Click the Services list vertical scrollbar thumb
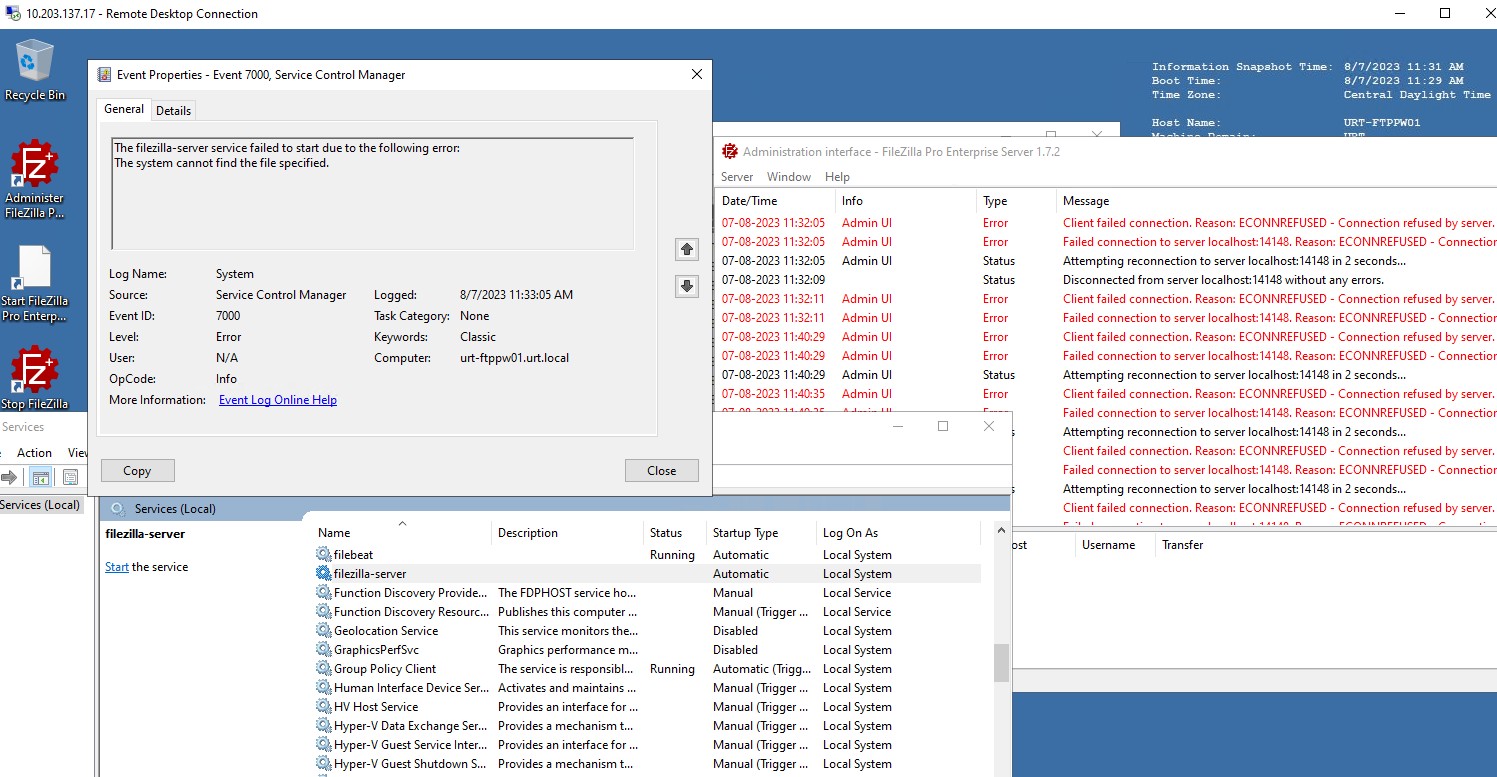1497x777 pixels. coord(1001,662)
